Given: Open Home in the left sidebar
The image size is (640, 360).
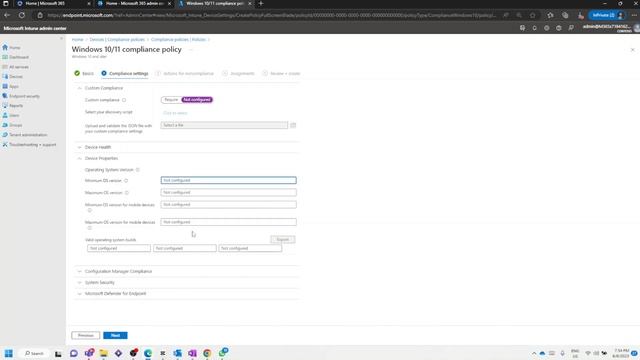Looking at the screenshot, I should pyautogui.click(x=12, y=48).
